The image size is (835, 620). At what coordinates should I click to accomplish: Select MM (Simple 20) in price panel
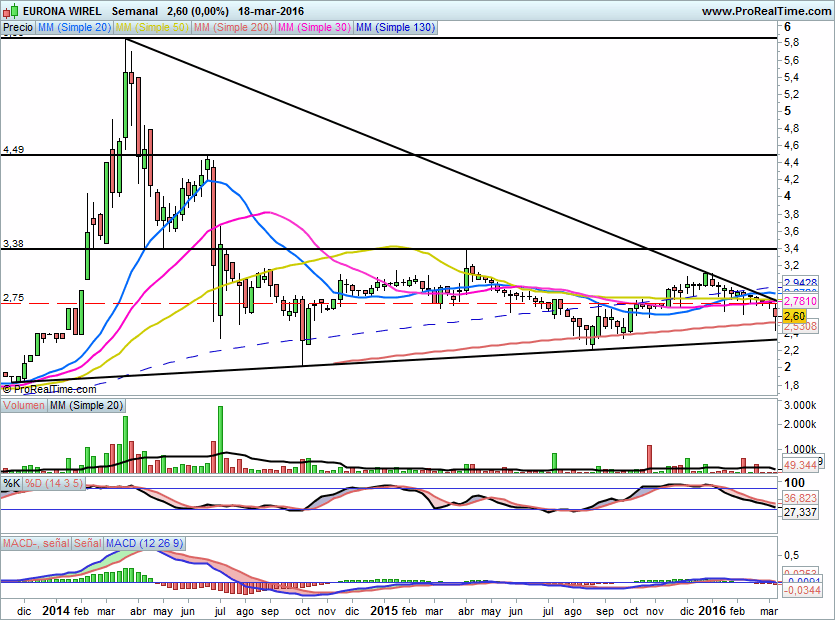click(x=75, y=27)
